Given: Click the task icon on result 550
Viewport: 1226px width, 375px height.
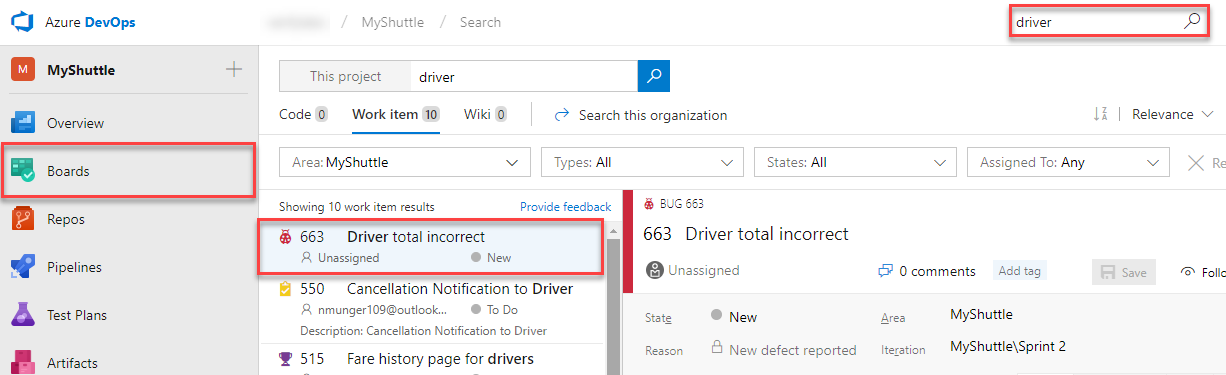Looking at the screenshot, I should coord(285,289).
